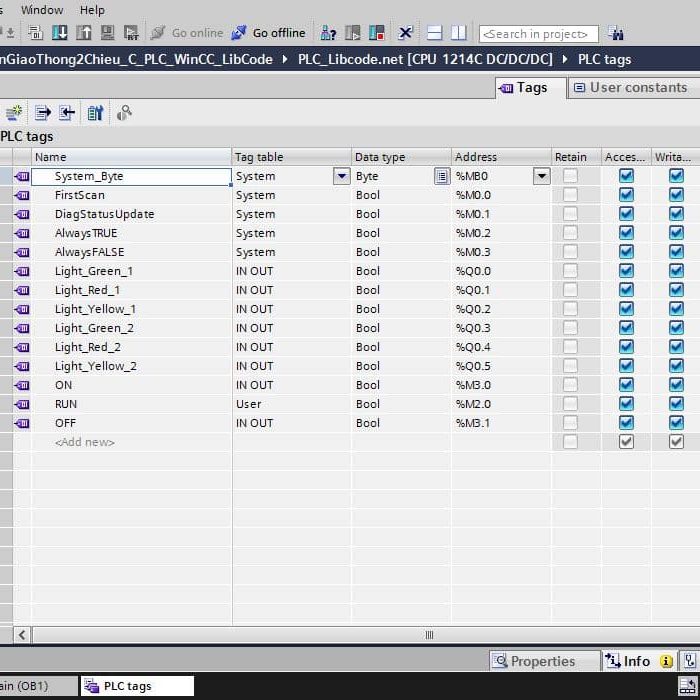The height and width of the screenshot is (700, 700).
Task: Click the Cross-references X icon in toolbar
Action: tap(405, 33)
